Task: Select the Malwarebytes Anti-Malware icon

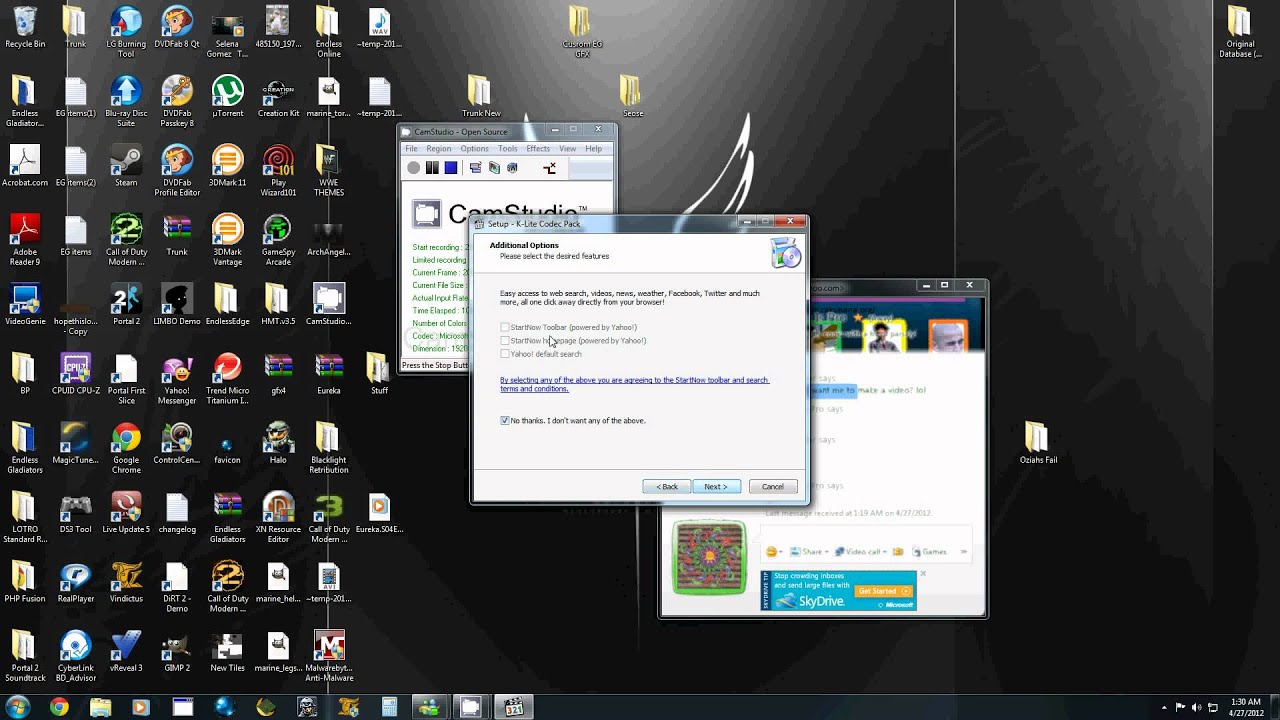Action: click(329, 655)
